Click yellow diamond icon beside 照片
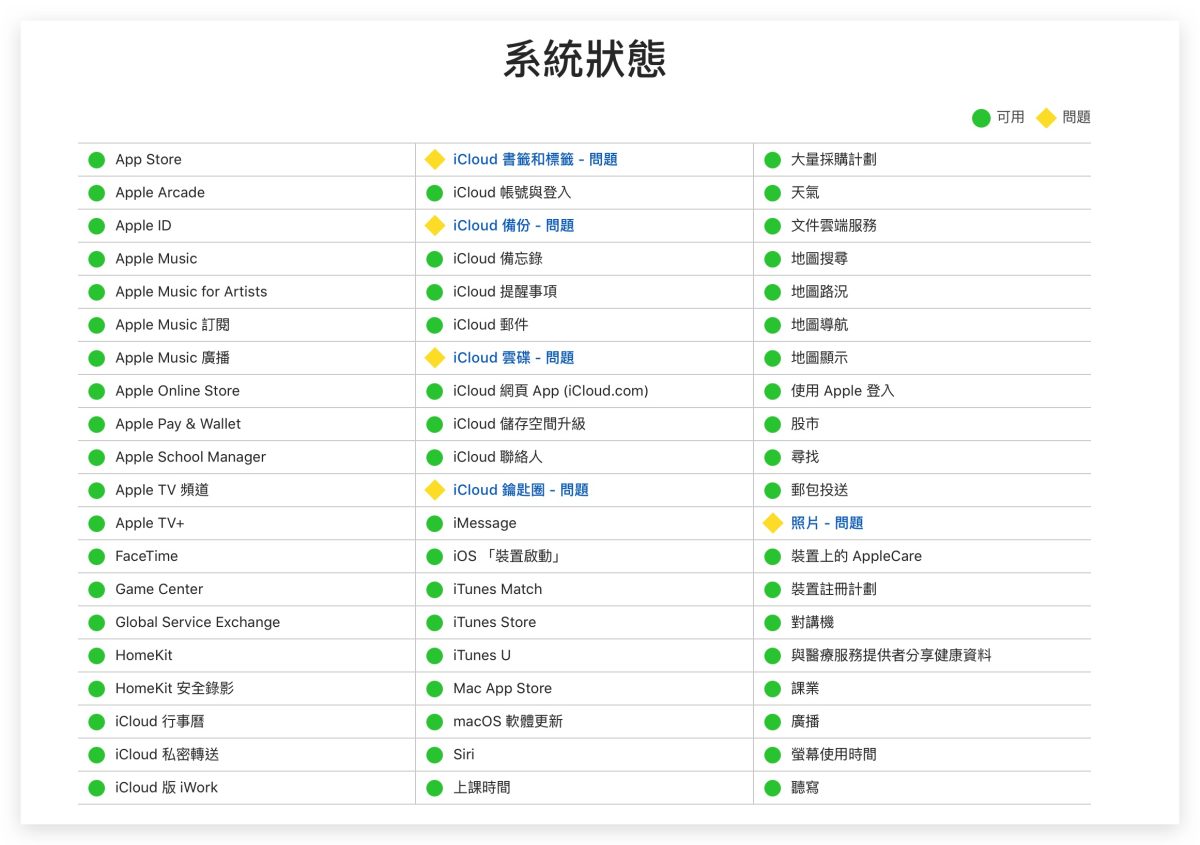Screen dimensions: 1200x845 [x=772, y=523]
